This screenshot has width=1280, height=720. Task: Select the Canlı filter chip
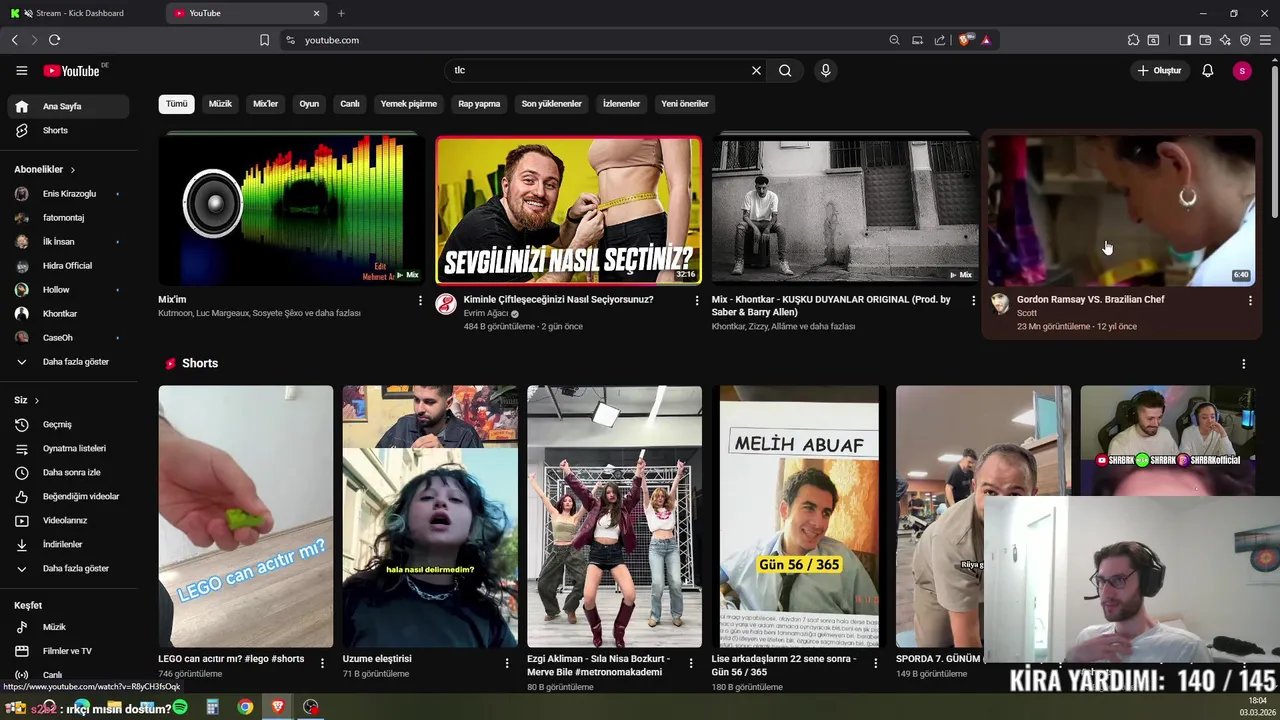(x=350, y=104)
